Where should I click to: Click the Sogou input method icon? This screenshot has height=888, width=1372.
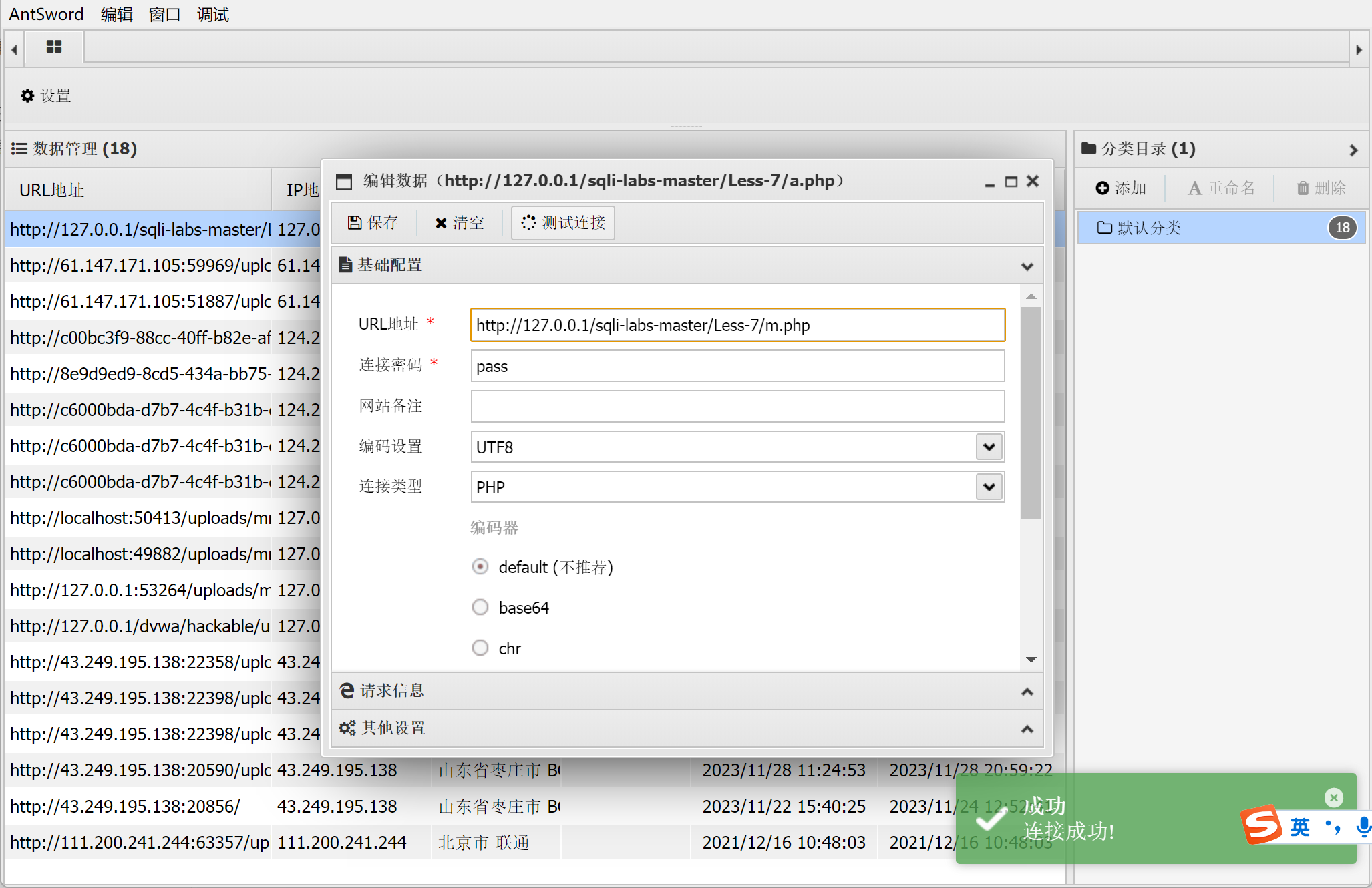[x=1261, y=826]
